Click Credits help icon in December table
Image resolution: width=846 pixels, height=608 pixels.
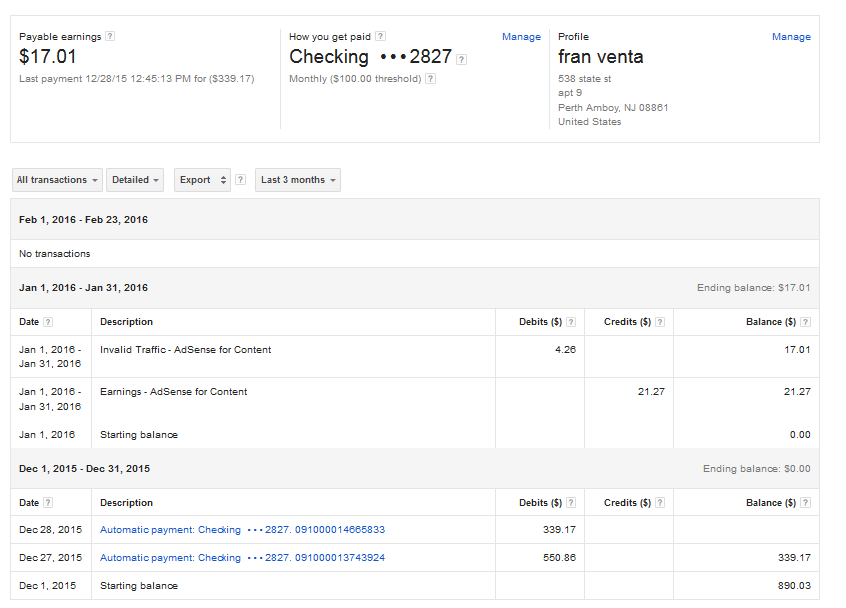click(x=660, y=503)
